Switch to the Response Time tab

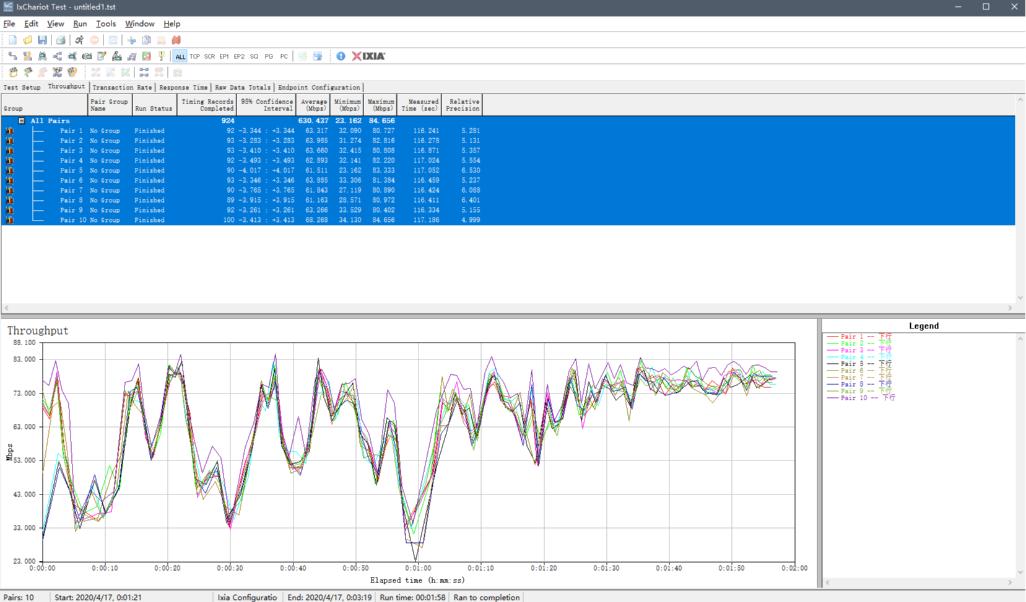point(184,87)
